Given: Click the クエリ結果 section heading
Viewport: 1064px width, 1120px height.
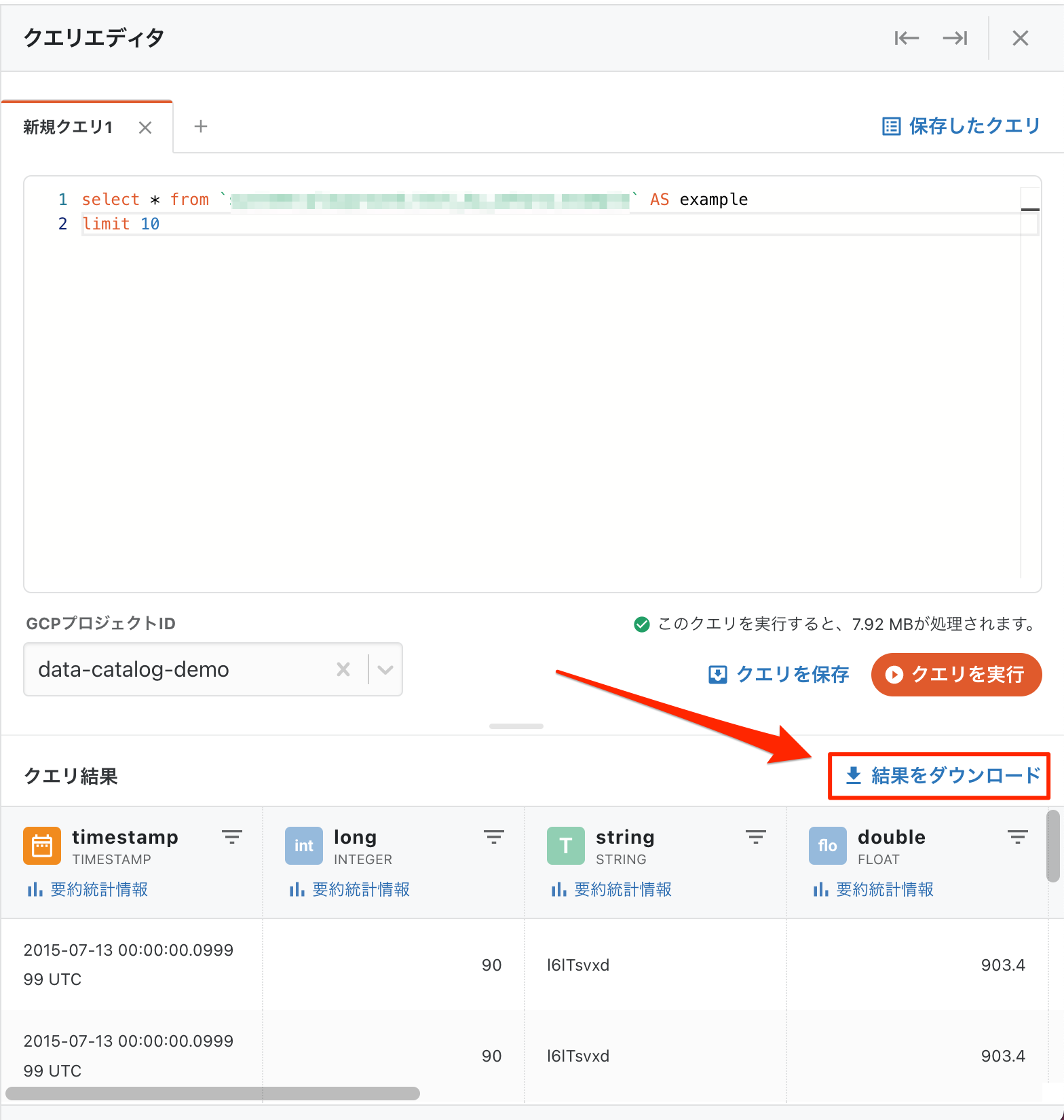Looking at the screenshot, I should pyautogui.click(x=71, y=776).
